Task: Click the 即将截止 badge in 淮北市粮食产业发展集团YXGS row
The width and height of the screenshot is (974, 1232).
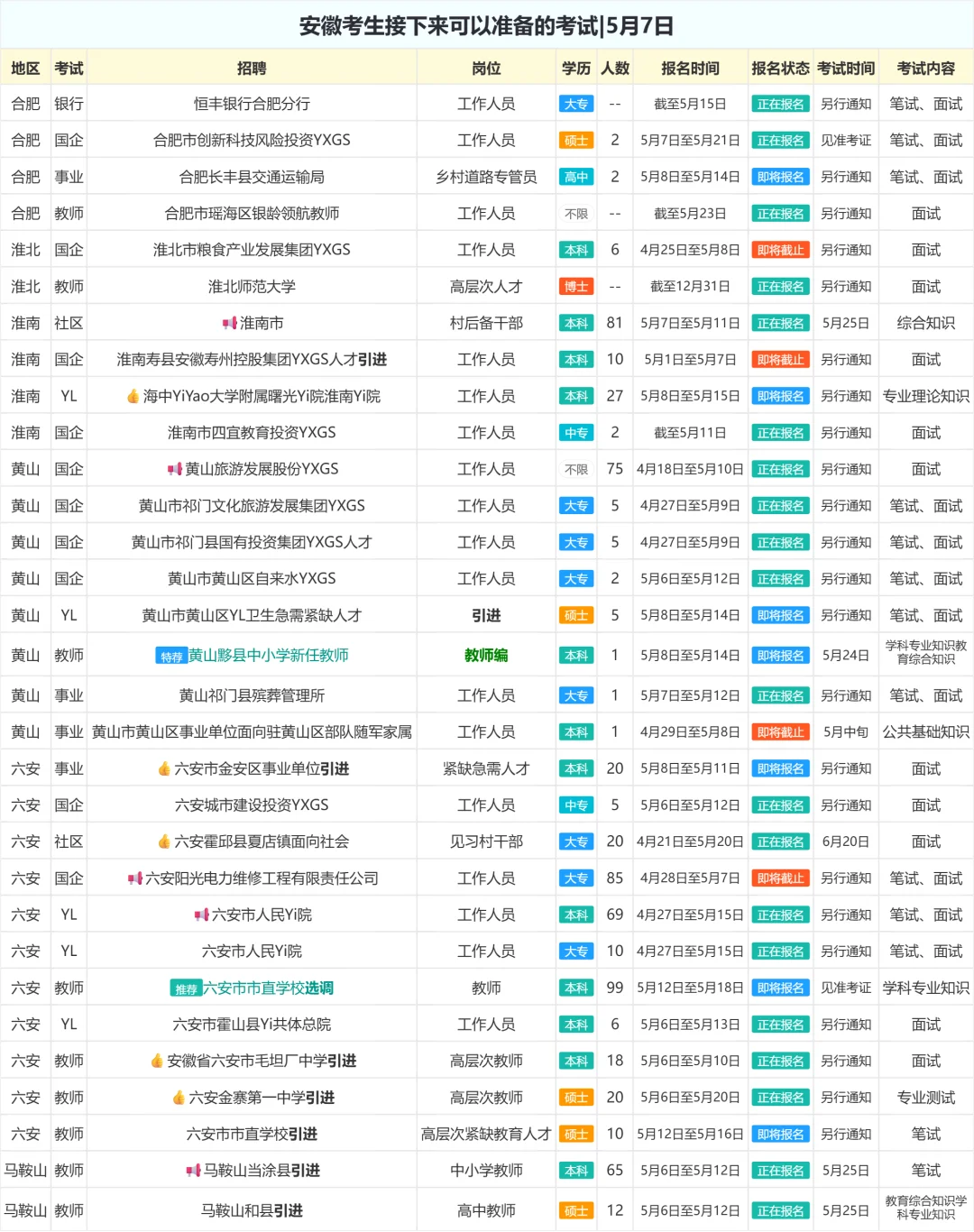Action: pyautogui.click(x=780, y=250)
